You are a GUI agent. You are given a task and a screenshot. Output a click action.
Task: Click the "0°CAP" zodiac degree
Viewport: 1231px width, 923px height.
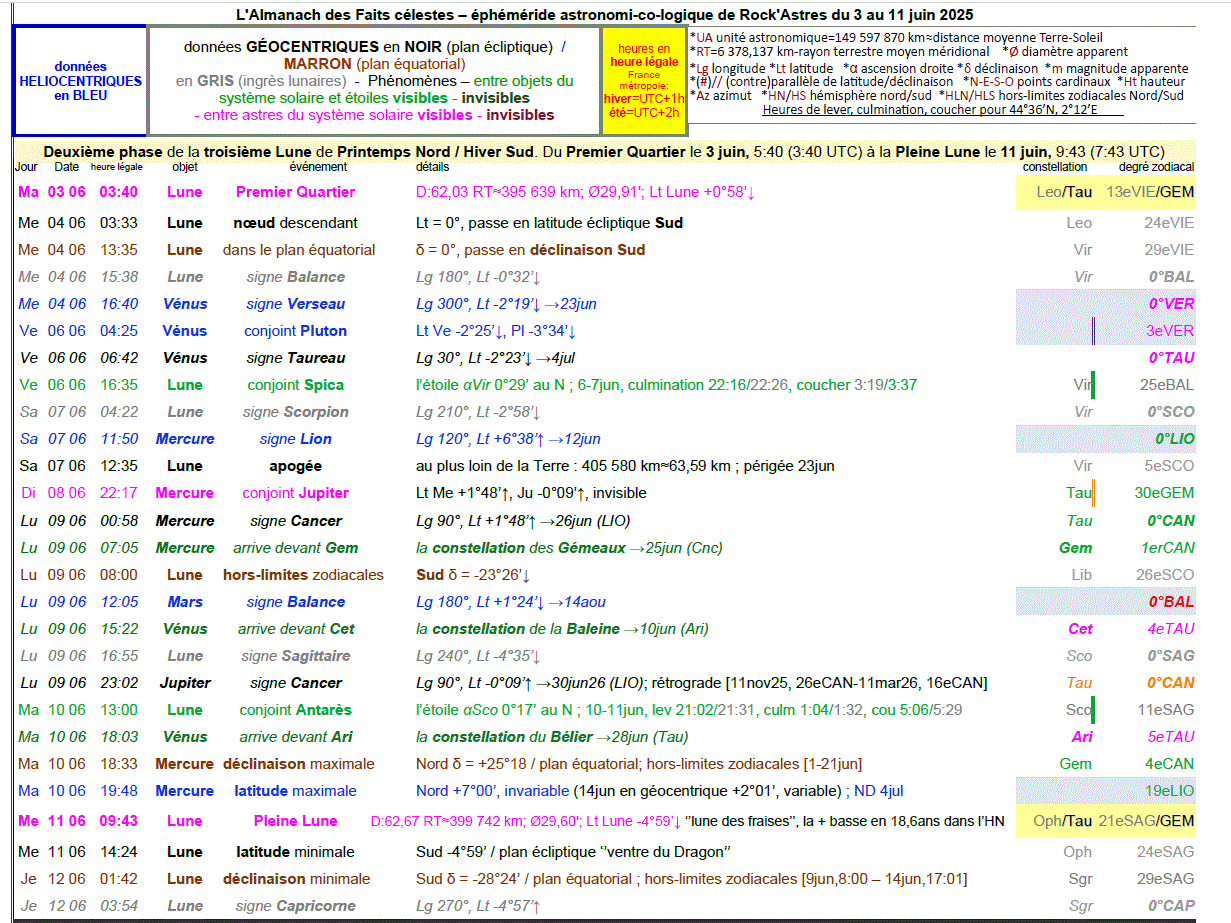tap(1171, 906)
